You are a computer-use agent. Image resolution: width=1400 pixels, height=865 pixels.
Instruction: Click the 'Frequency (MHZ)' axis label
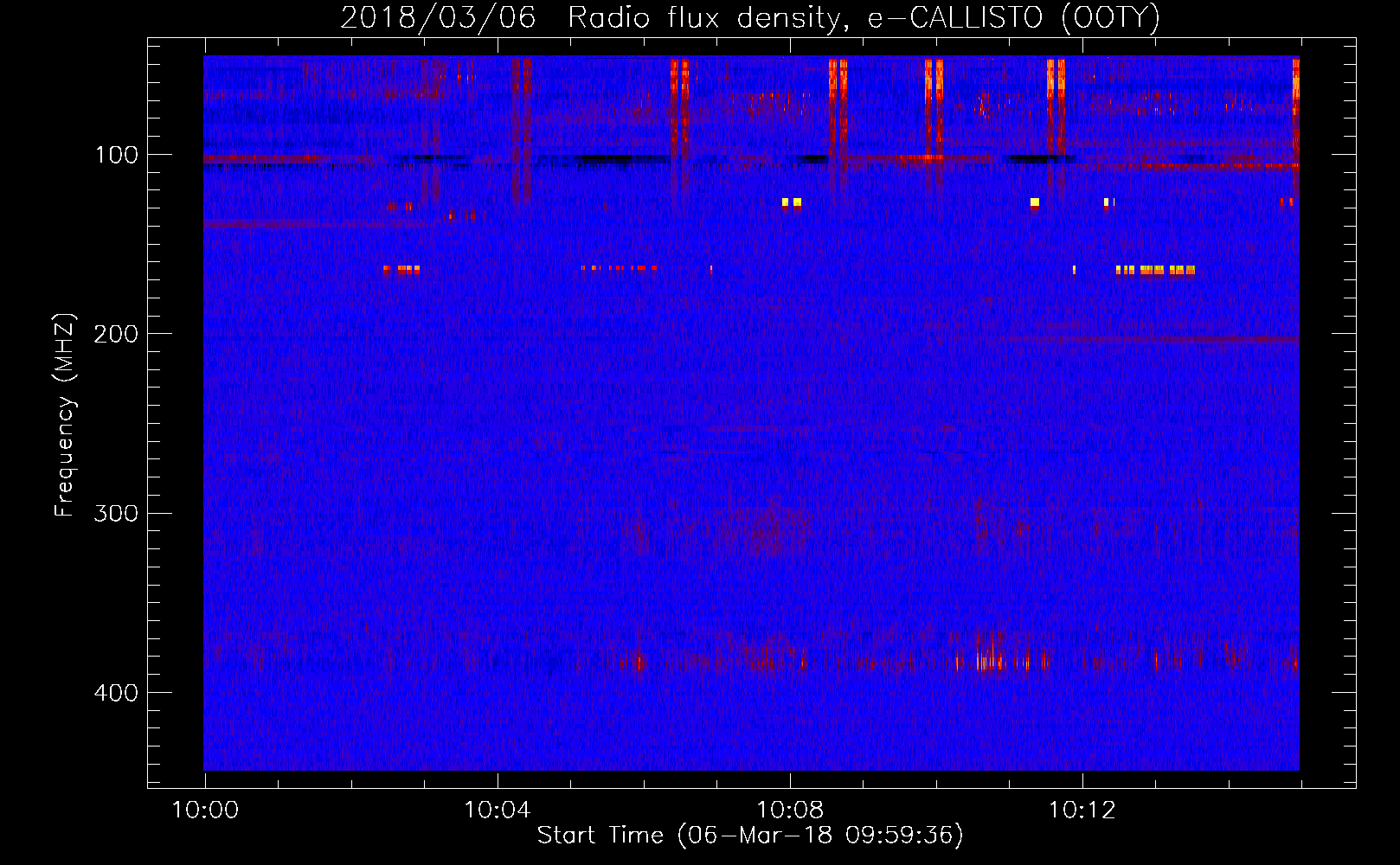pyautogui.click(x=65, y=414)
